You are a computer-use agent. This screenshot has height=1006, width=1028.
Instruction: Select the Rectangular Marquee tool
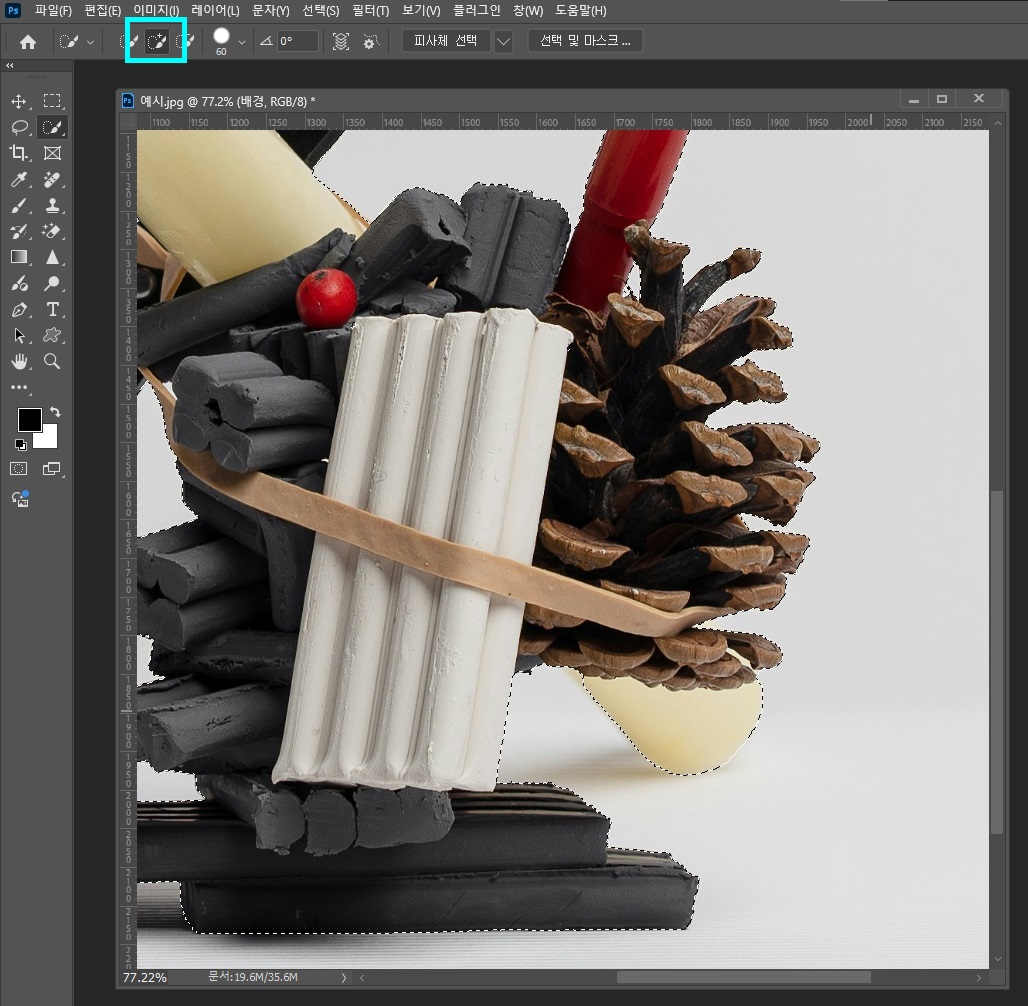[x=52, y=100]
